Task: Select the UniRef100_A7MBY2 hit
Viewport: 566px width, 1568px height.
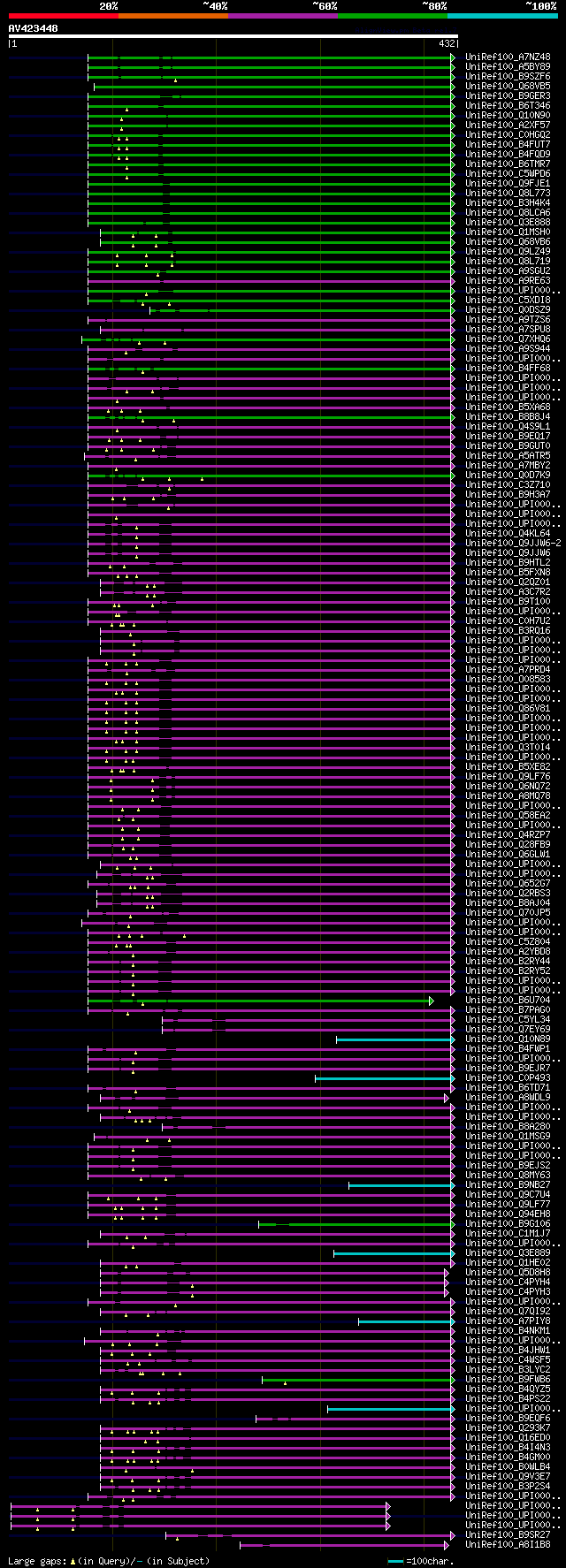Action: pos(508,466)
